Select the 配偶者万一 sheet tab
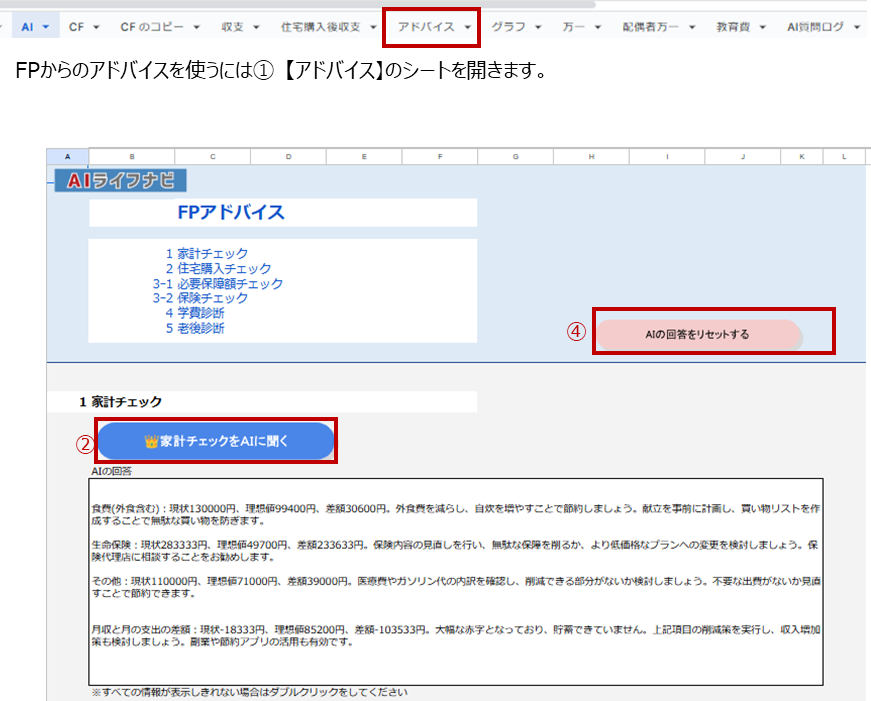The width and height of the screenshot is (871, 701). point(650,27)
